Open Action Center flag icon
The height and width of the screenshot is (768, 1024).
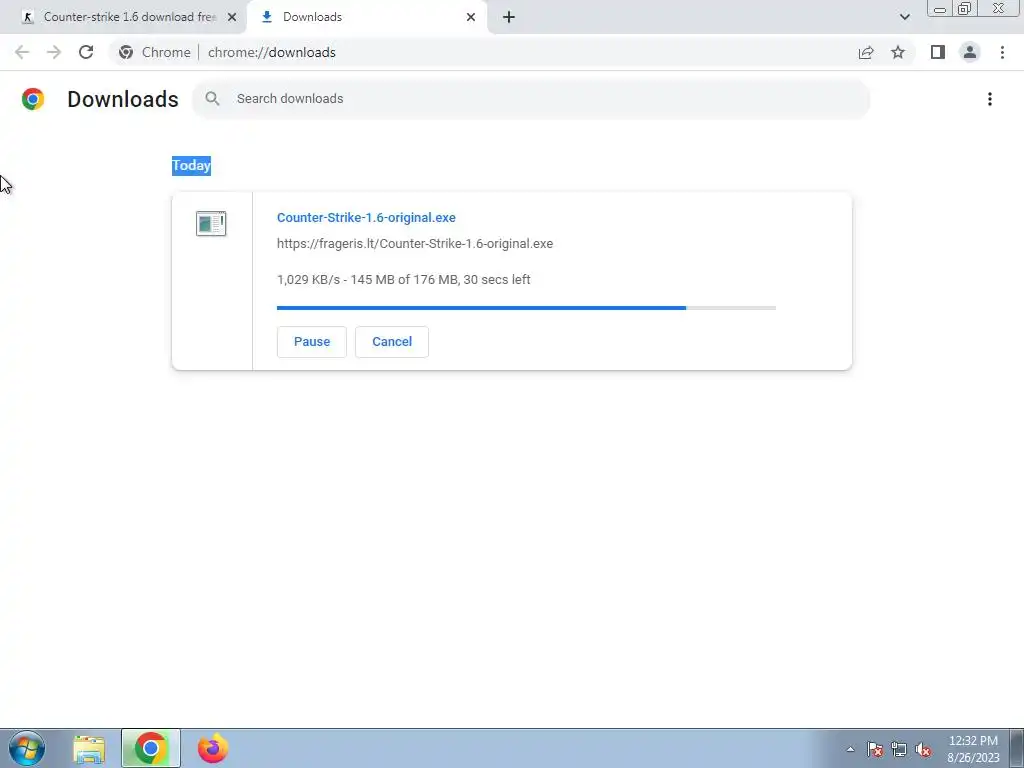coord(875,749)
